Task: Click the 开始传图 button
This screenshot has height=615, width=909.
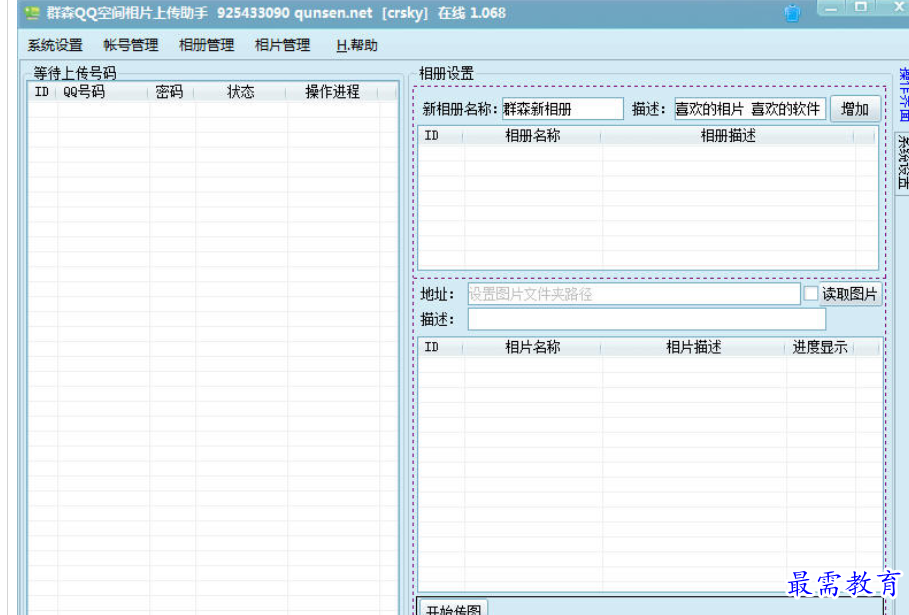Action: [x=453, y=609]
